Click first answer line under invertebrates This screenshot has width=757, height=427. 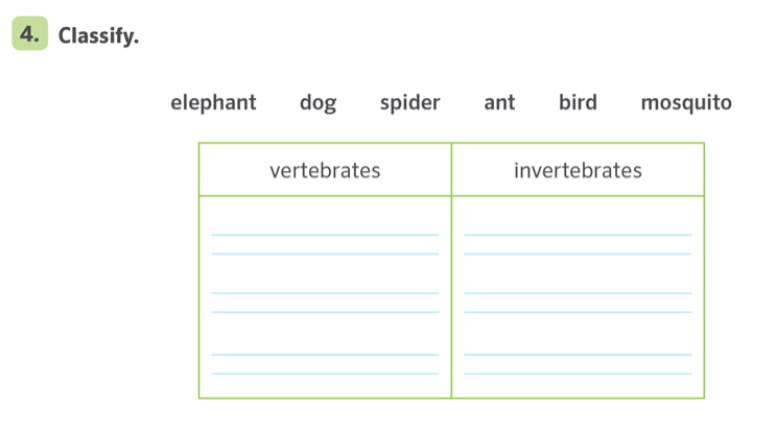pos(578,244)
